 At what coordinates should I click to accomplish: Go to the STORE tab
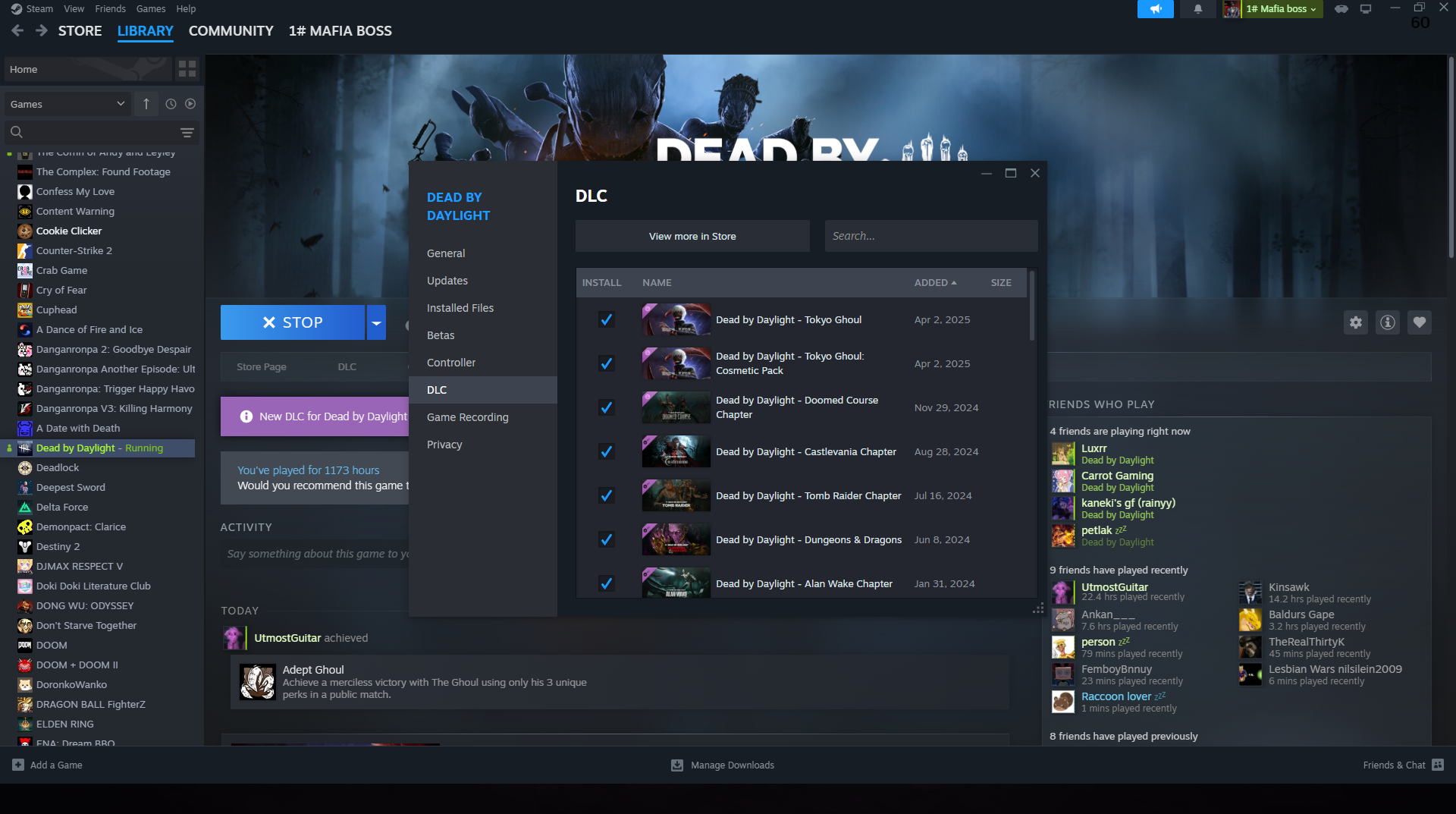click(80, 31)
